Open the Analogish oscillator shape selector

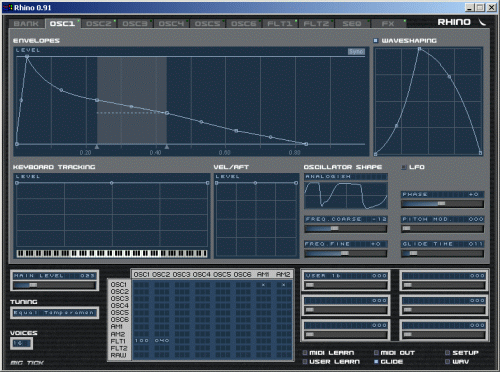coord(346,177)
